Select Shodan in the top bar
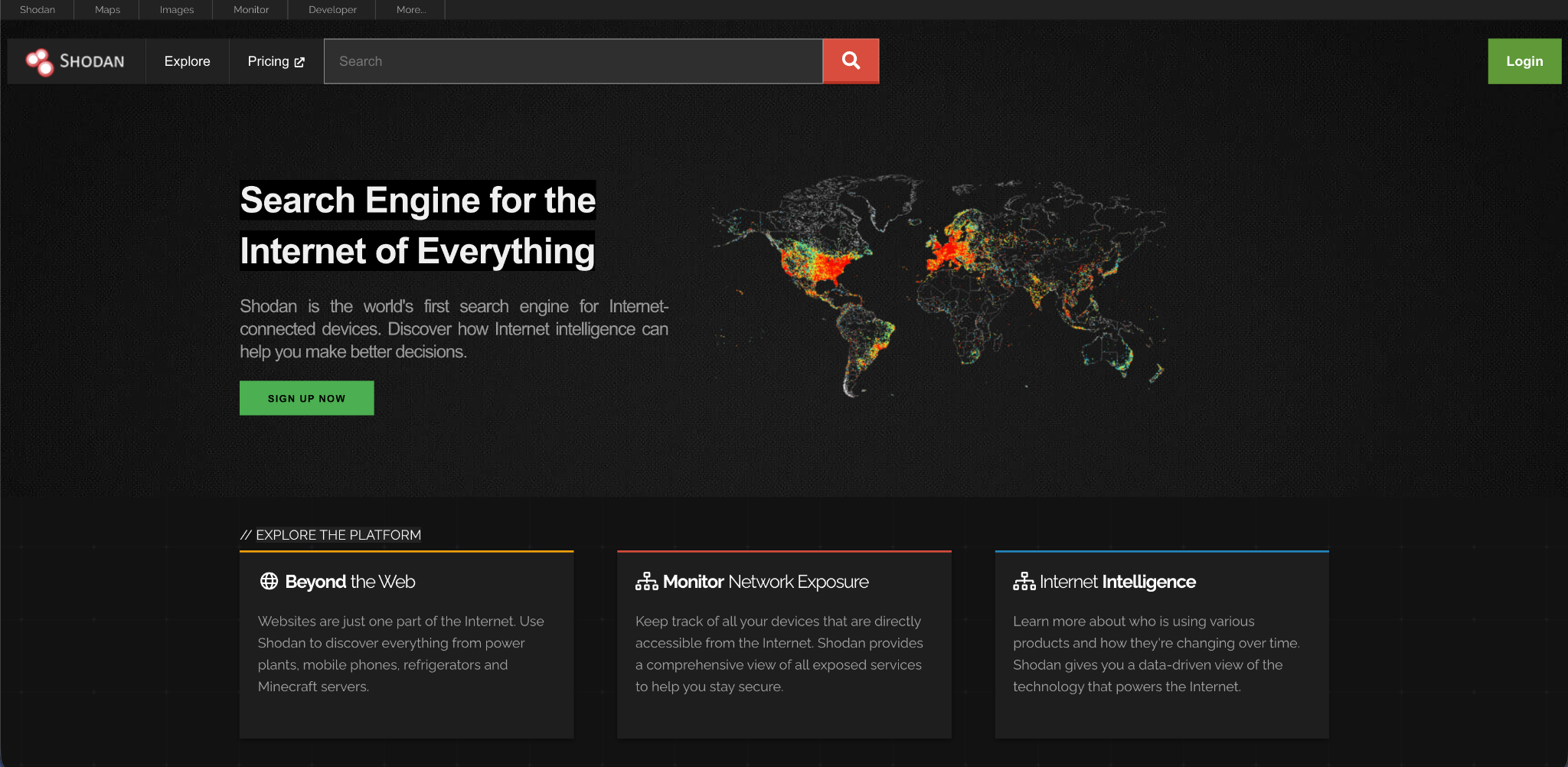Viewport: 1568px width, 767px height. (x=38, y=10)
